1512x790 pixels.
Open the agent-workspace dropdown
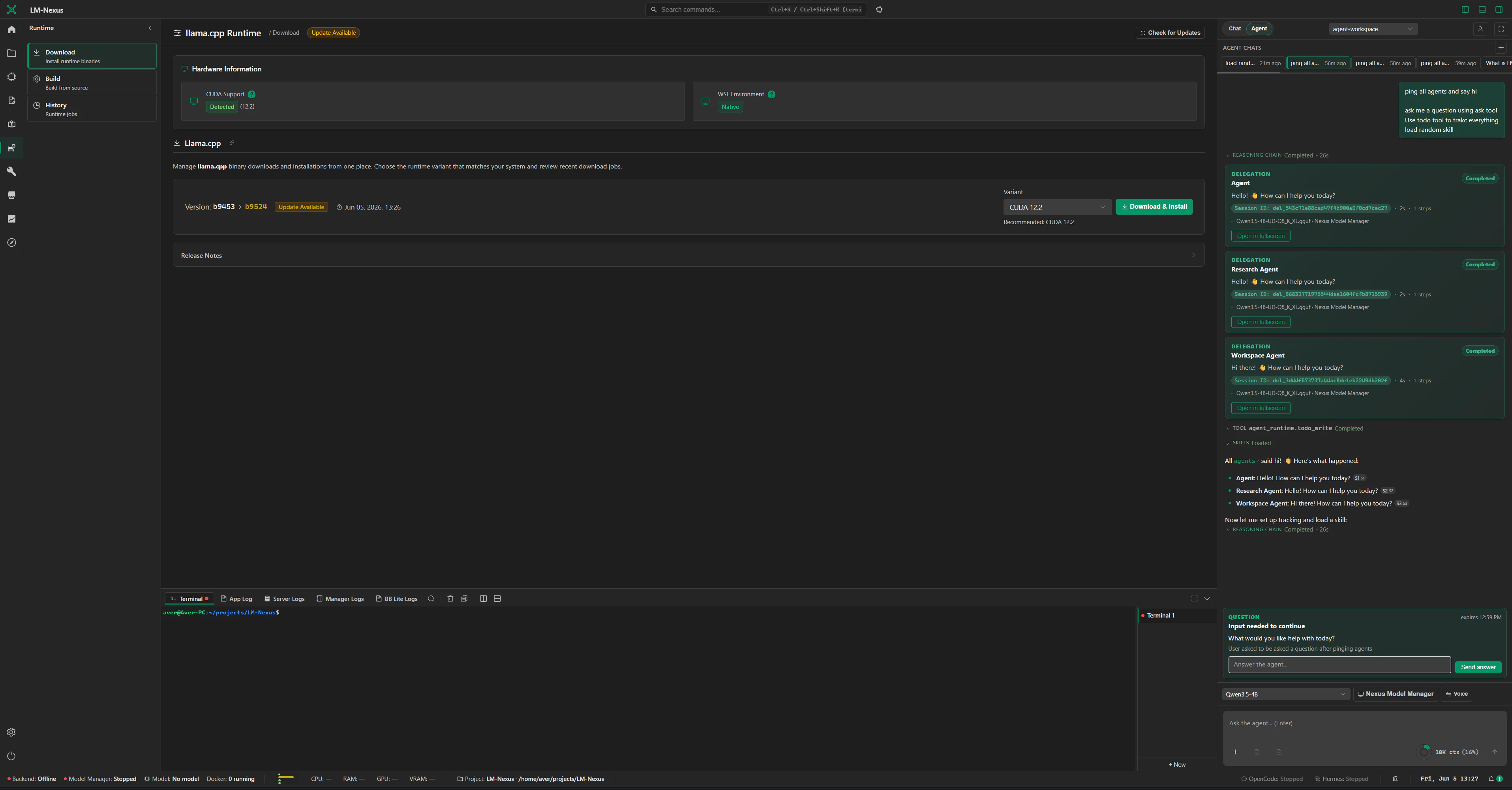(x=1373, y=29)
